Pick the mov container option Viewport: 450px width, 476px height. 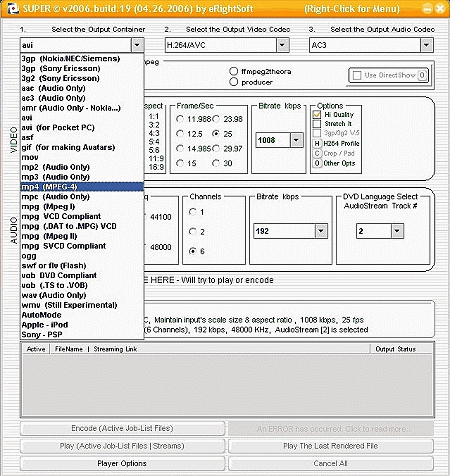pos(82,157)
